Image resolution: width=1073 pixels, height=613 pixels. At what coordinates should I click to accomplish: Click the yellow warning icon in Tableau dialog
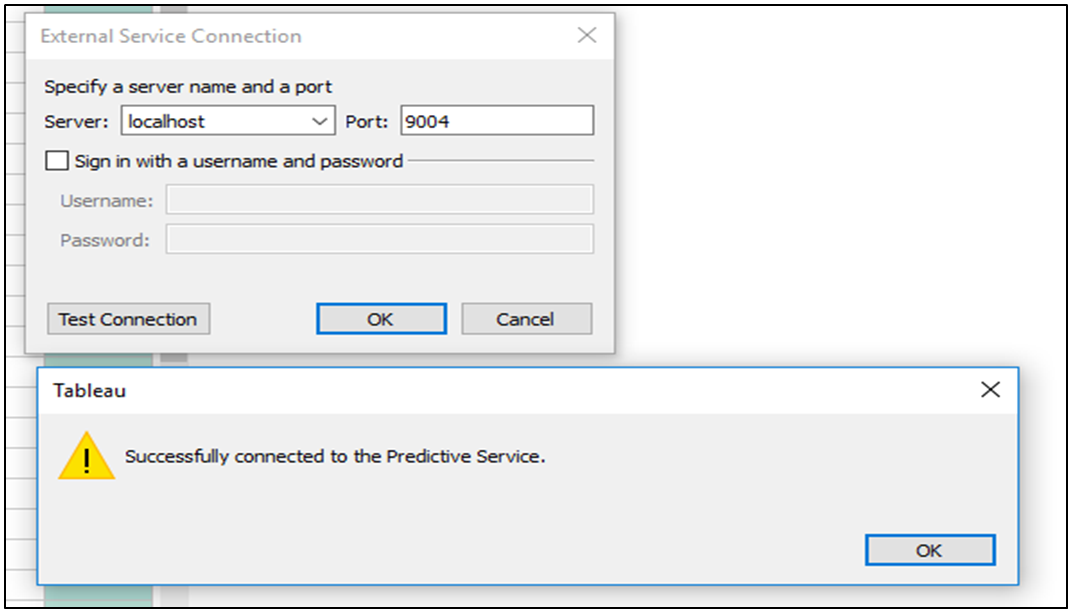click(x=86, y=456)
